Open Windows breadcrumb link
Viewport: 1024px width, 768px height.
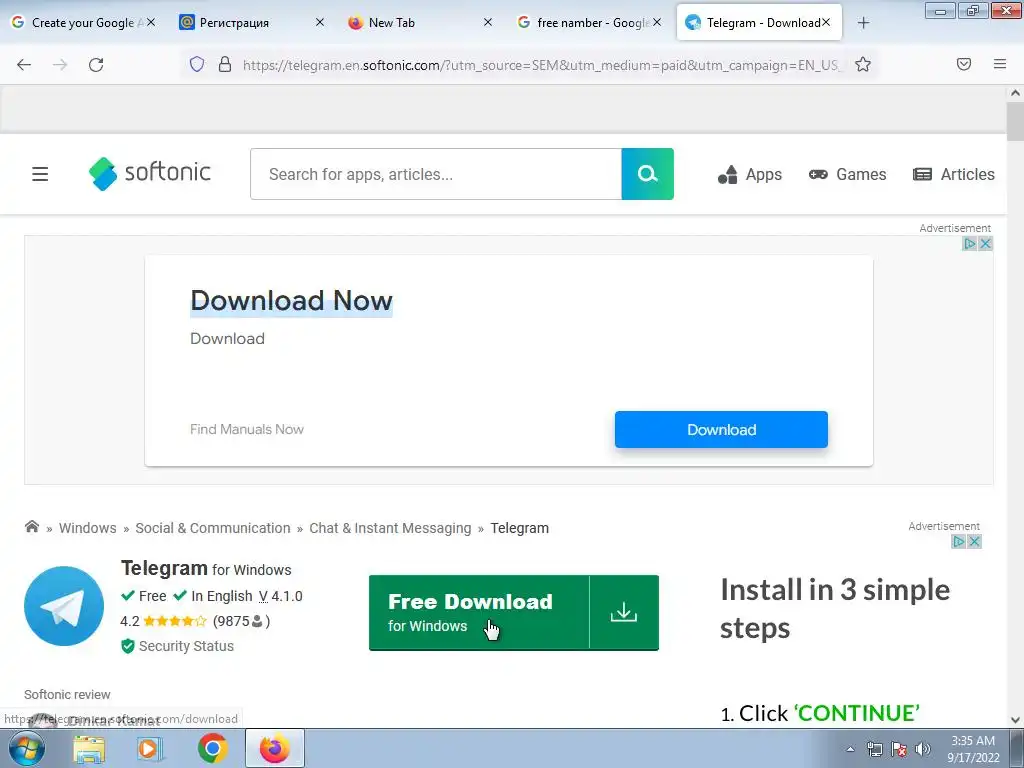click(88, 528)
